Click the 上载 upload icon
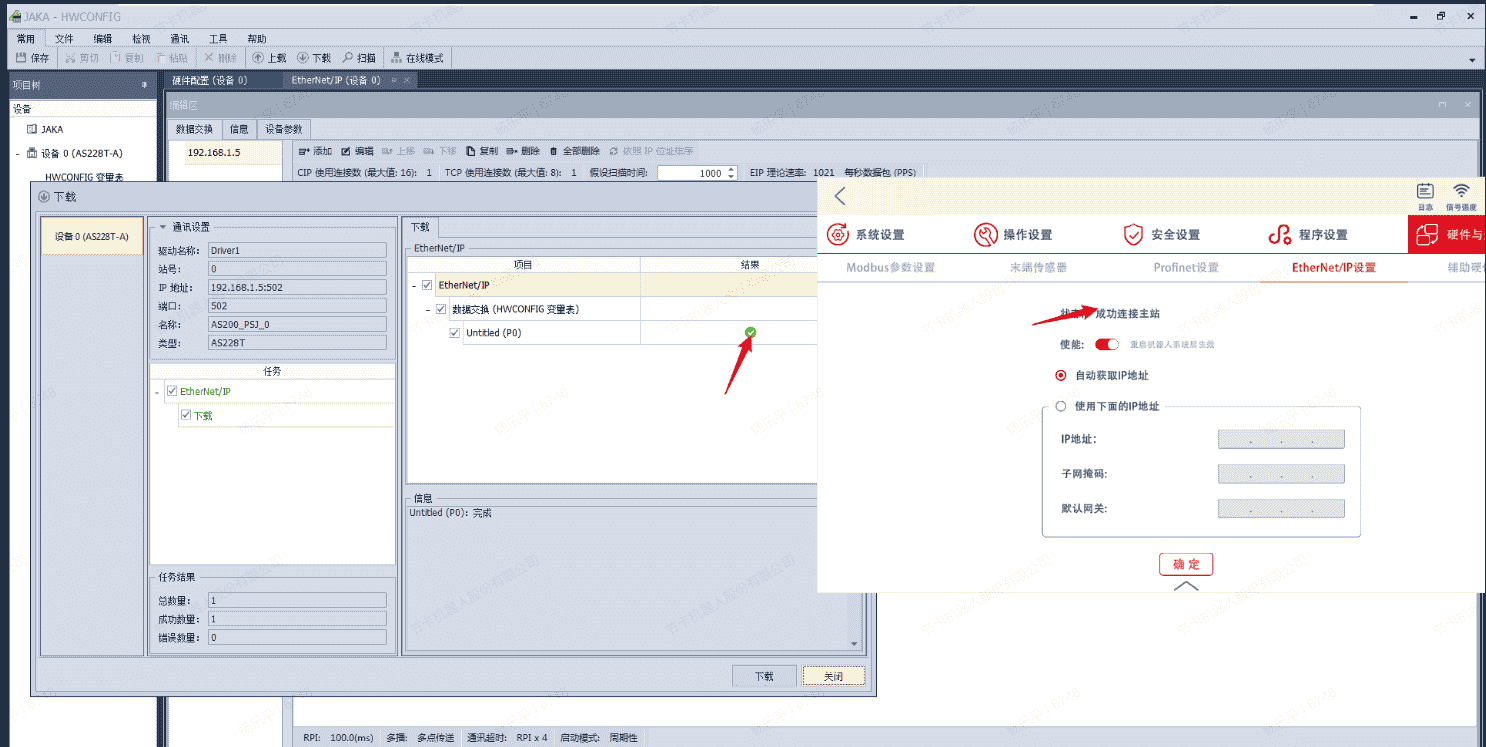This screenshot has height=747, width=1486. (258, 58)
